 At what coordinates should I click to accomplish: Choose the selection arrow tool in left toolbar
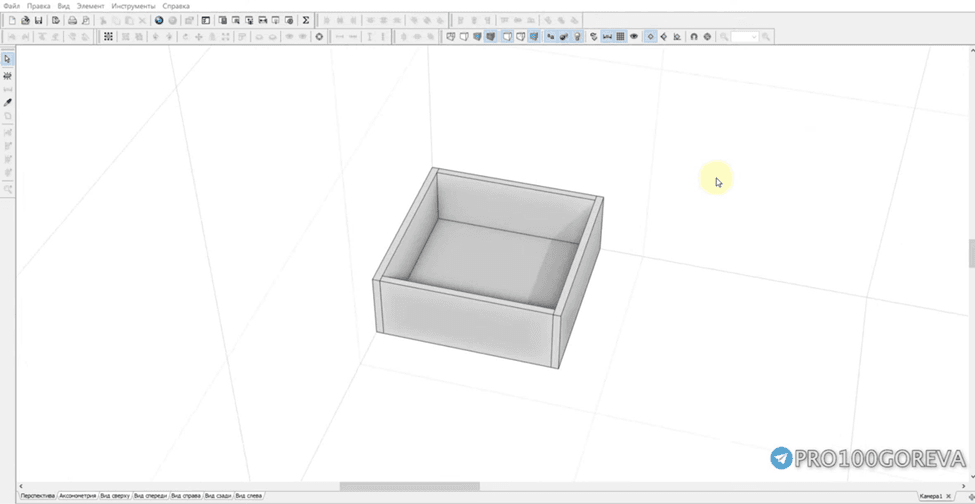click(7, 59)
